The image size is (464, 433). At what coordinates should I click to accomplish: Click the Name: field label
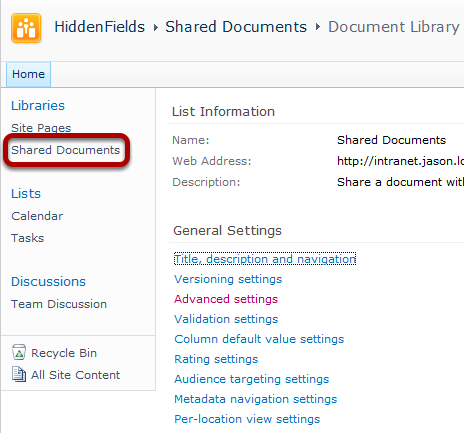(x=191, y=140)
